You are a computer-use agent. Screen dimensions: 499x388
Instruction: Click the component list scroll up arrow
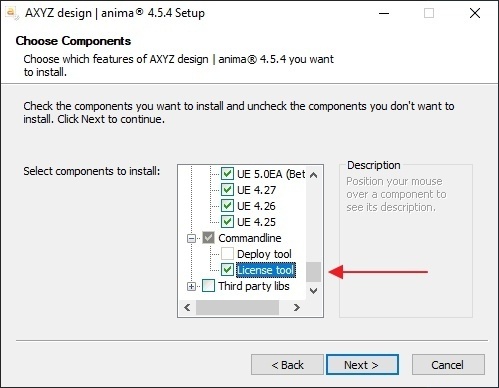313,175
